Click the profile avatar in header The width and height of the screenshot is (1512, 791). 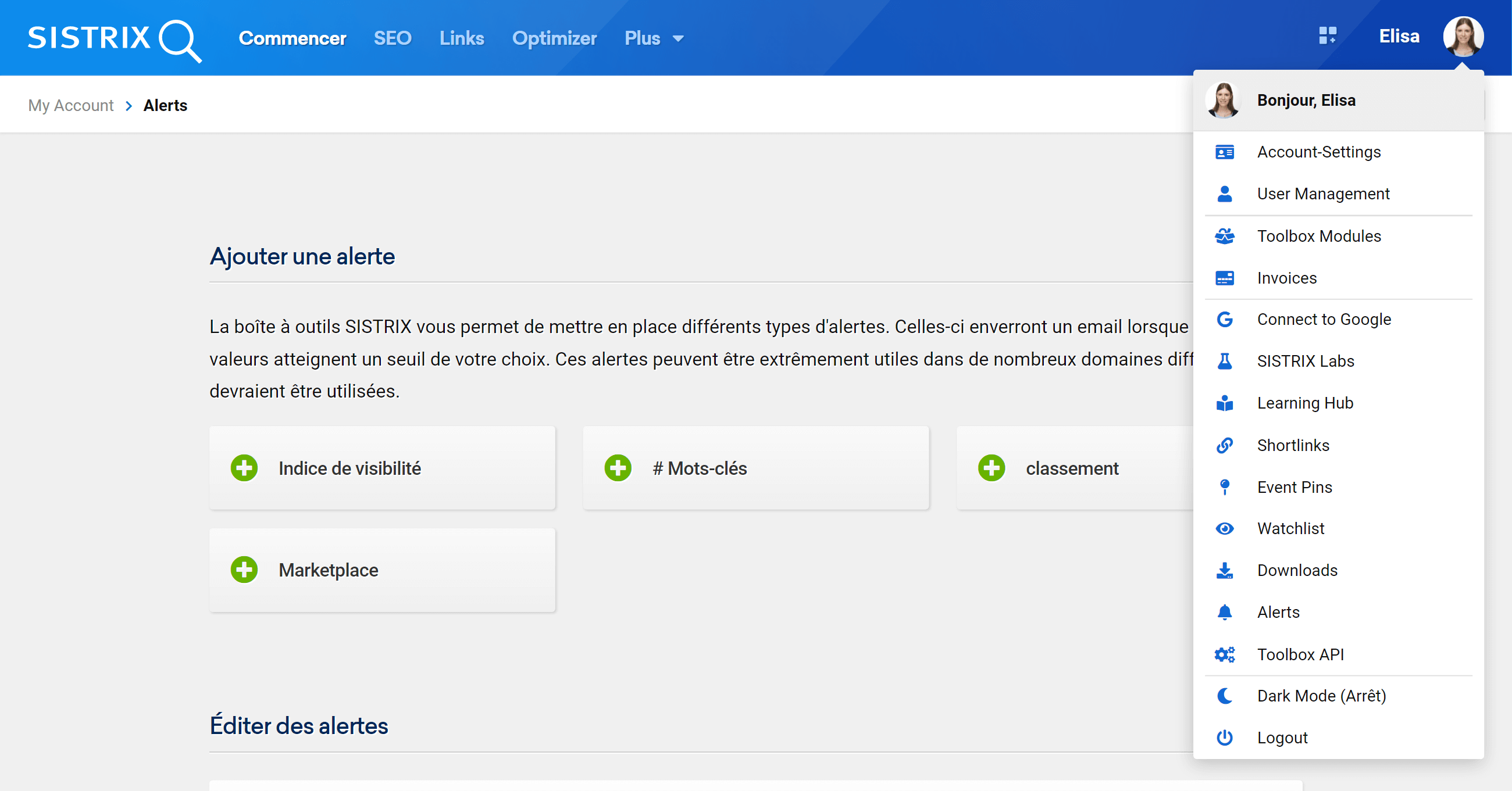coord(1463,36)
